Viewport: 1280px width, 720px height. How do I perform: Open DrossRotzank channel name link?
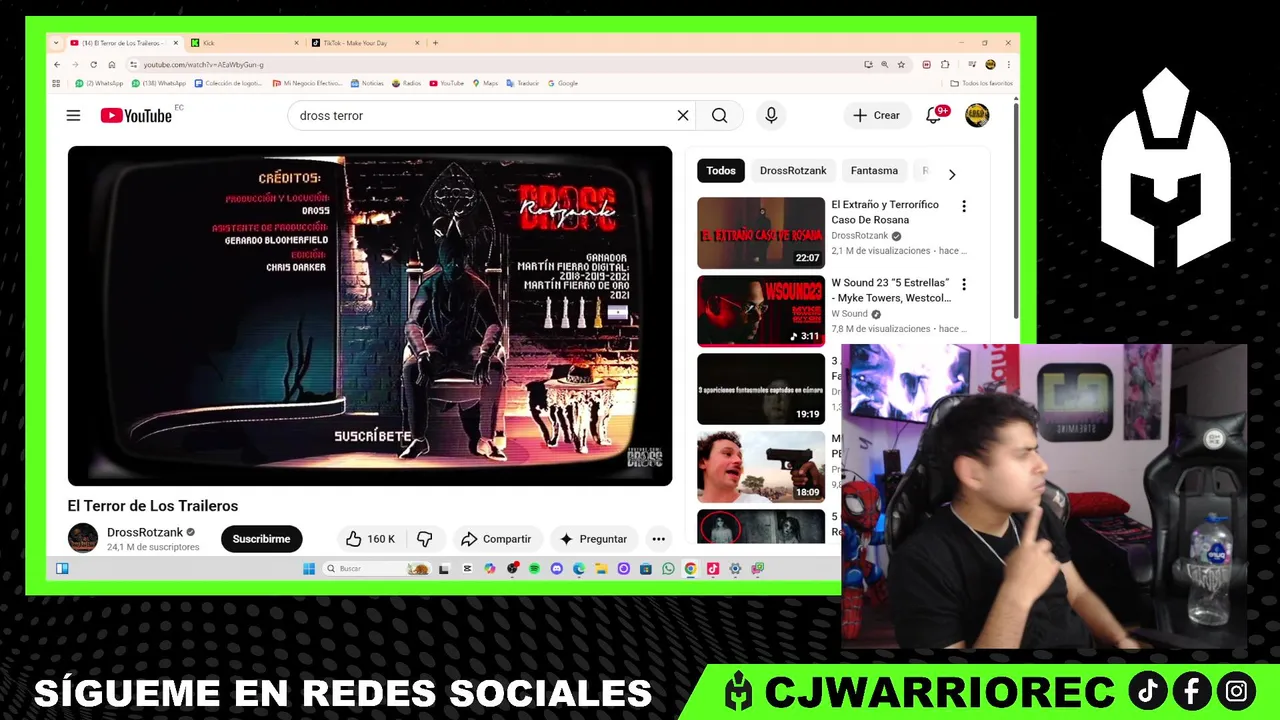(145, 532)
